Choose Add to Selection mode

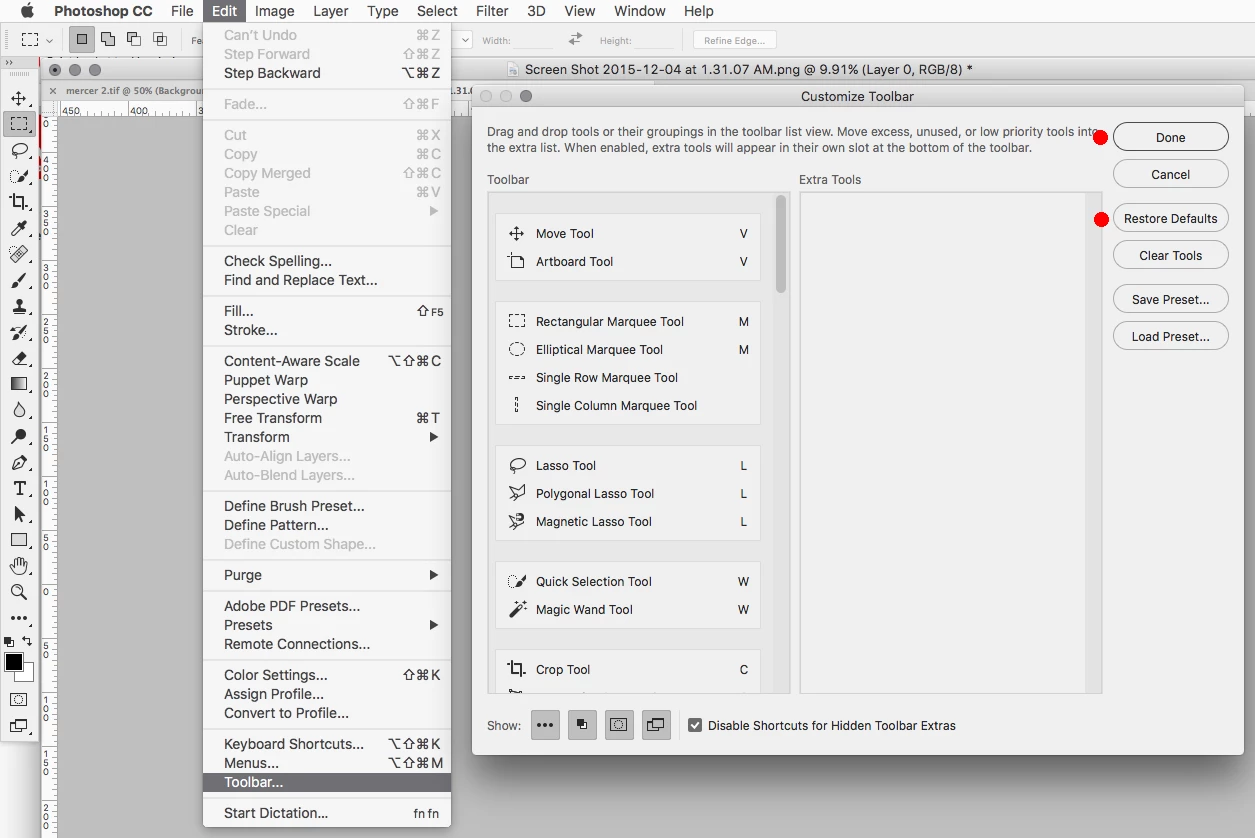[108, 40]
